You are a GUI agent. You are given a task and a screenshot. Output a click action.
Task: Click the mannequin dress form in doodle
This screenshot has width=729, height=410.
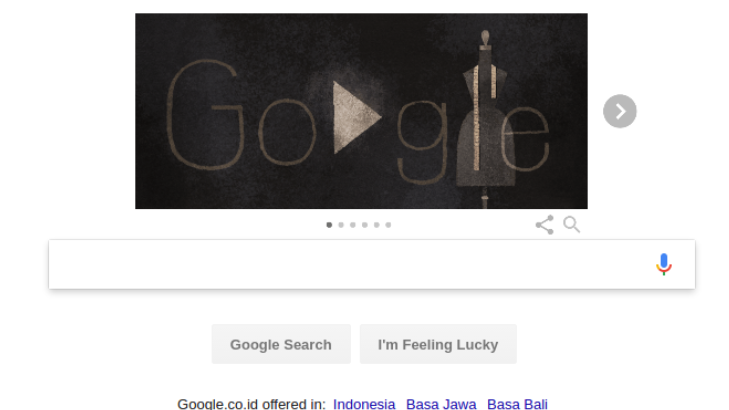[x=485, y=119]
